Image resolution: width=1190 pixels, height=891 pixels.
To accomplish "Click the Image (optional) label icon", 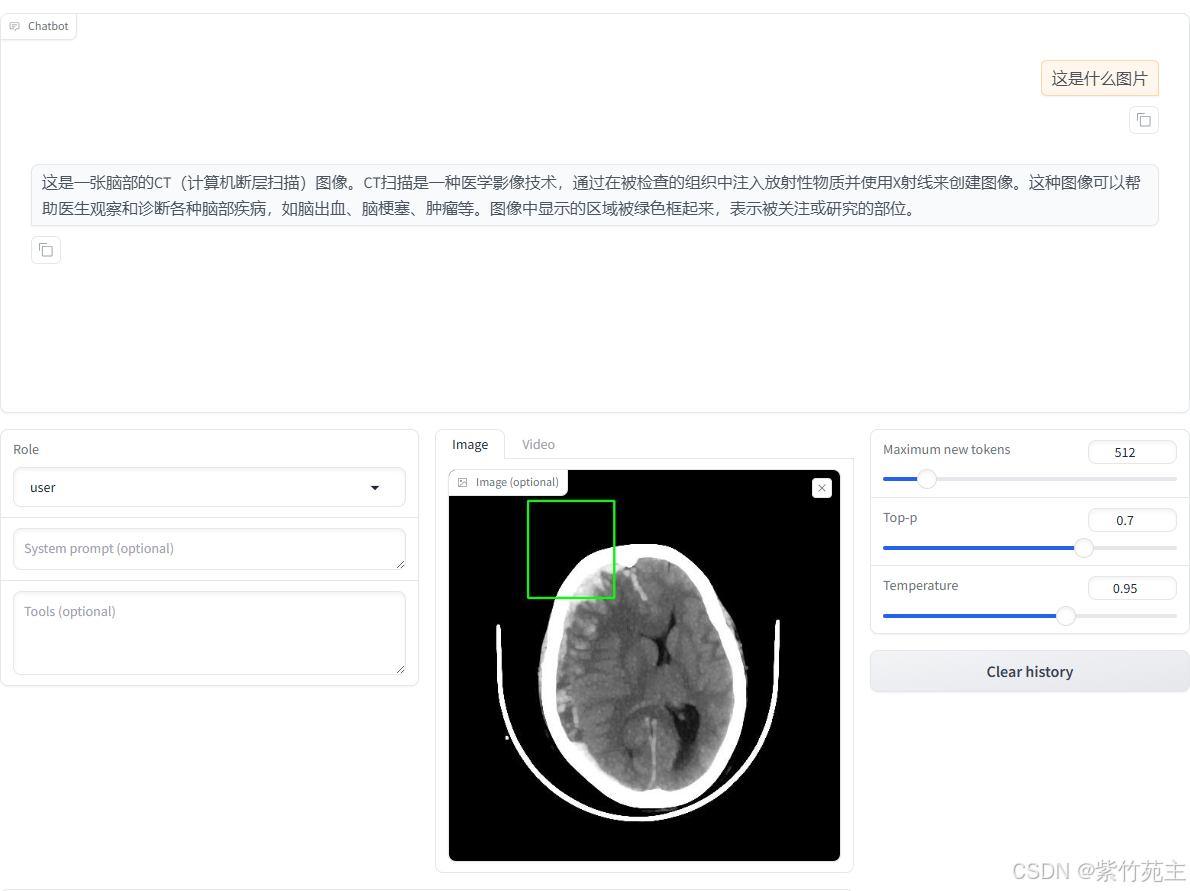I will [x=462, y=482].
